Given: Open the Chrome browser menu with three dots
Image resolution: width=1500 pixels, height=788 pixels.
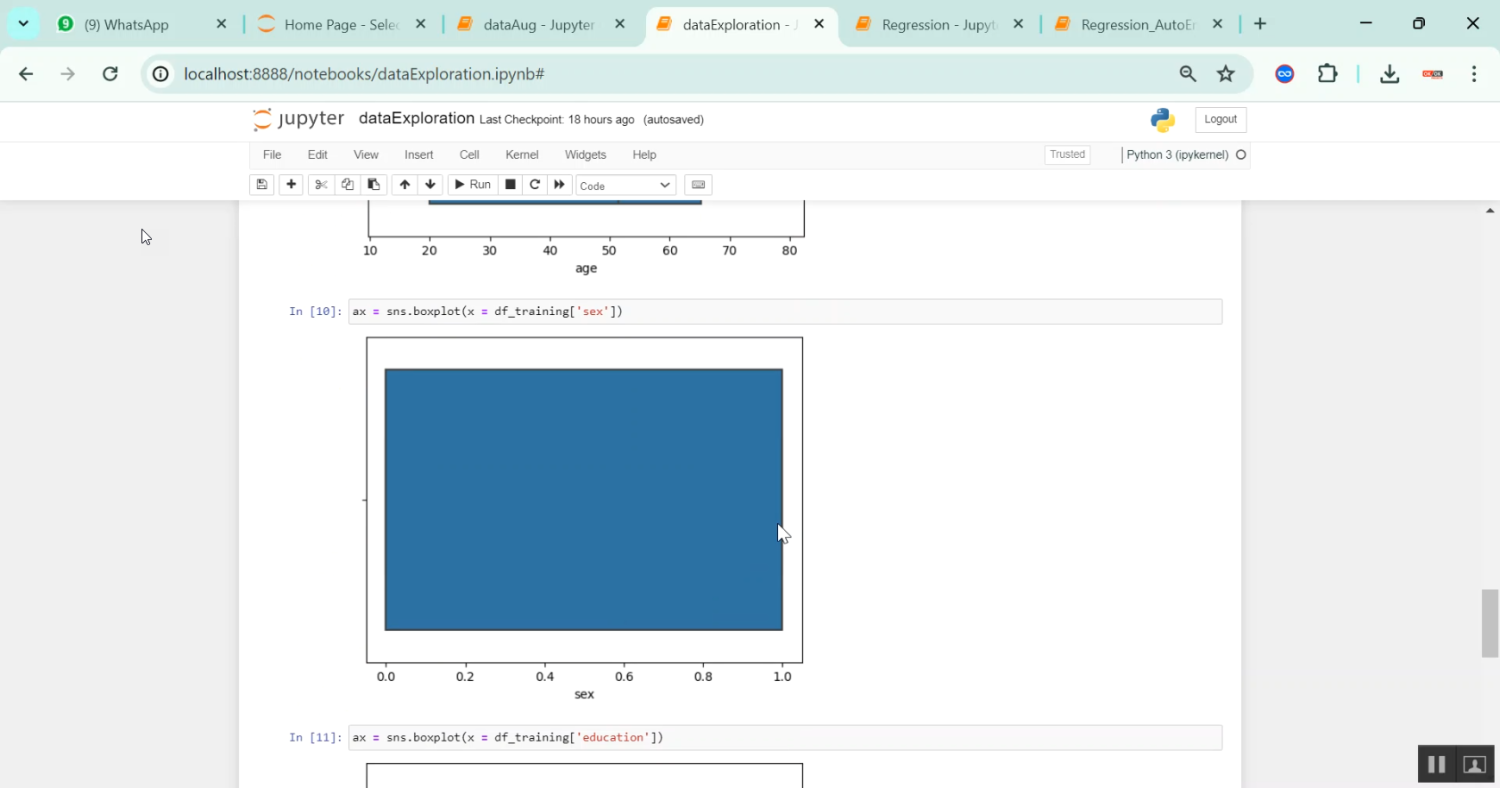Looking at the screenshot, I should [1473, 74].
